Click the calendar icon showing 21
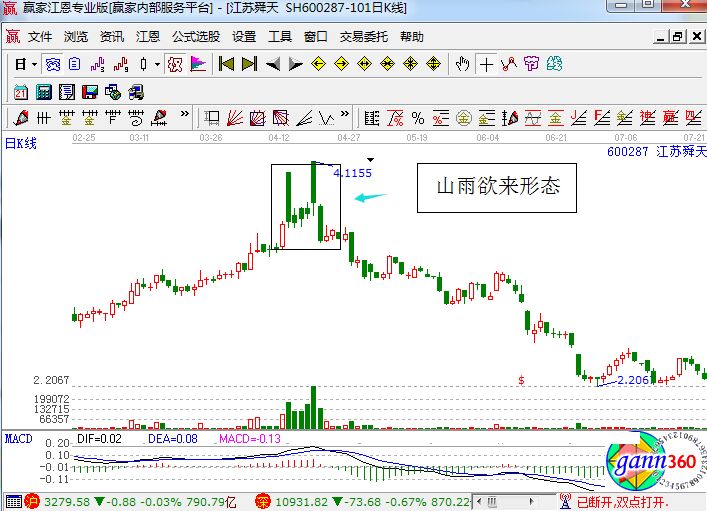This screenshot has width=707, height=511. point(20,92)
